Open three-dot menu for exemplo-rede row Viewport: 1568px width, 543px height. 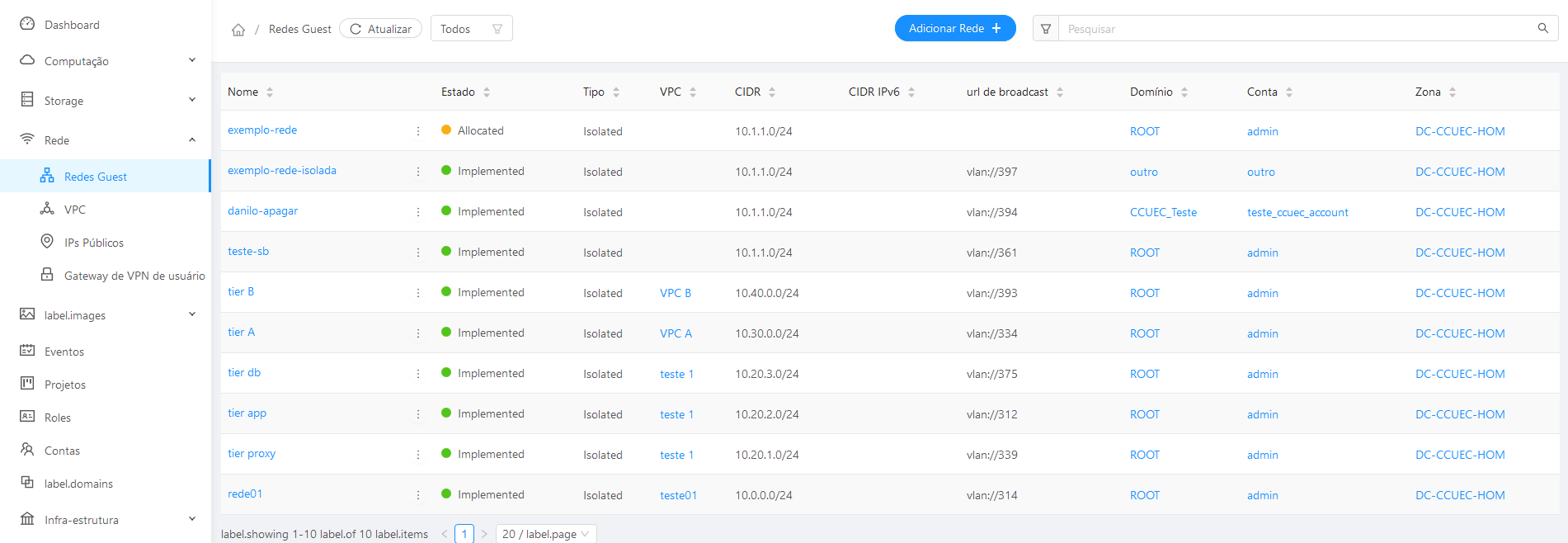coord(418,131)
